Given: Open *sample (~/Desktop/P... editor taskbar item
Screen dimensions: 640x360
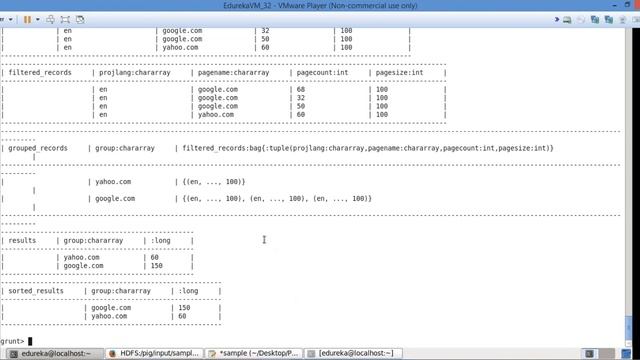Looking at the screenshot, I should (x=253, y=353).
